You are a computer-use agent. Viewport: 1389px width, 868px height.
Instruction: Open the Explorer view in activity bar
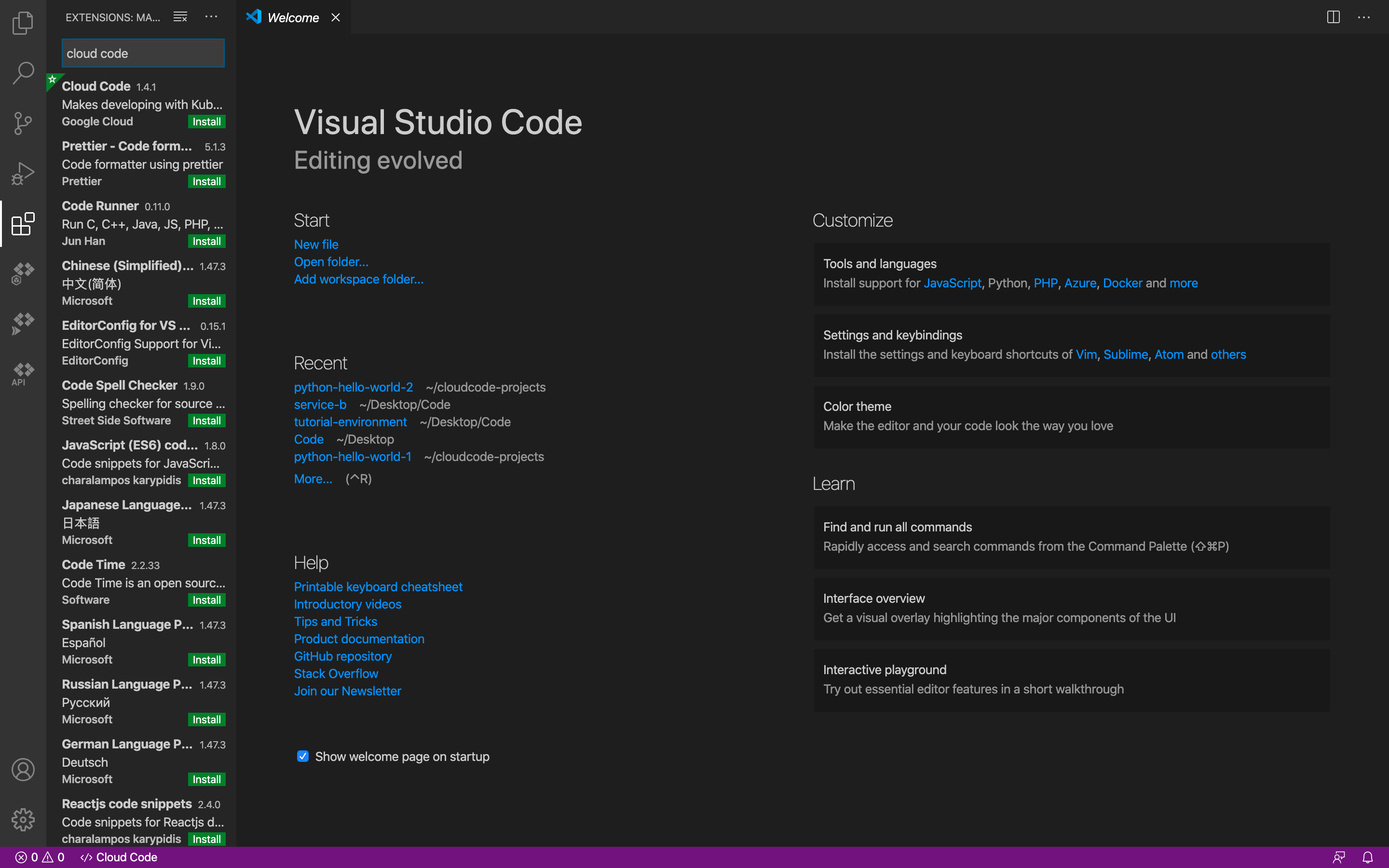[23, 23]
